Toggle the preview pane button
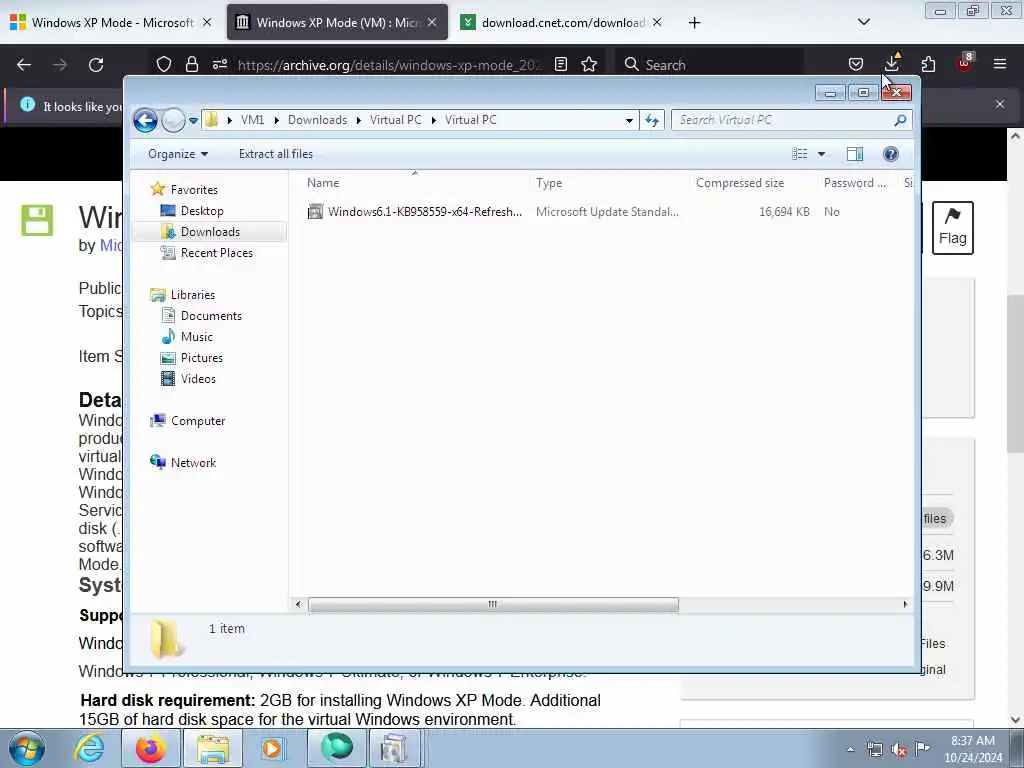The image size is (1024, 768). click(x=855, y=154)
